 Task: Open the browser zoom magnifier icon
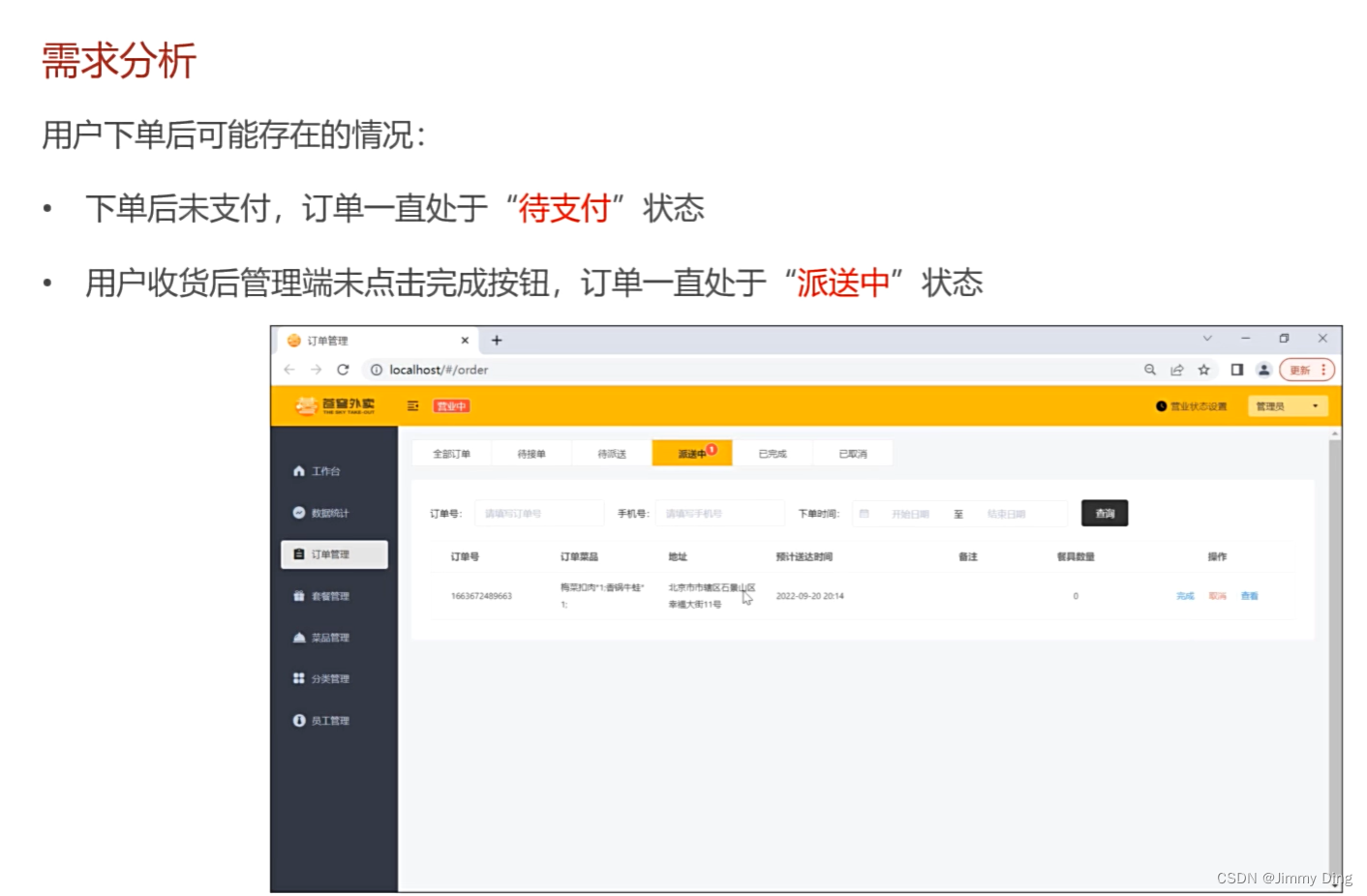point(1150,370)
